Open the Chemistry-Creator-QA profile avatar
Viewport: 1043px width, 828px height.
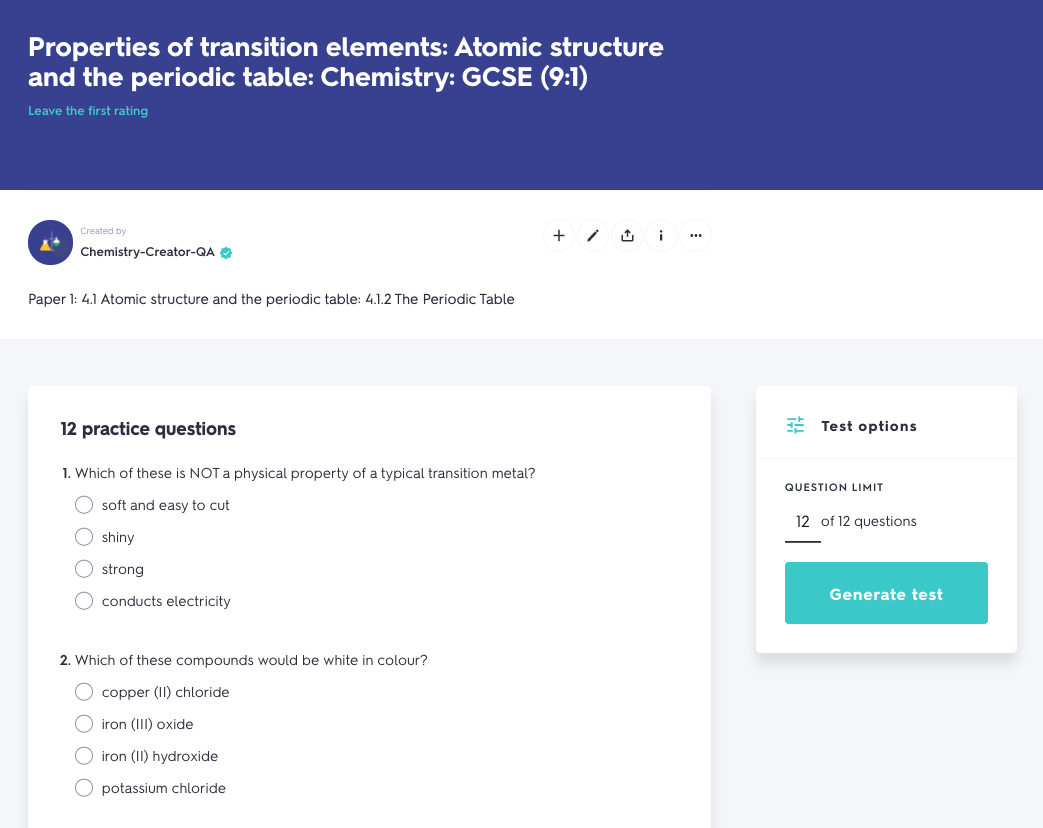(x=50, y=242)
